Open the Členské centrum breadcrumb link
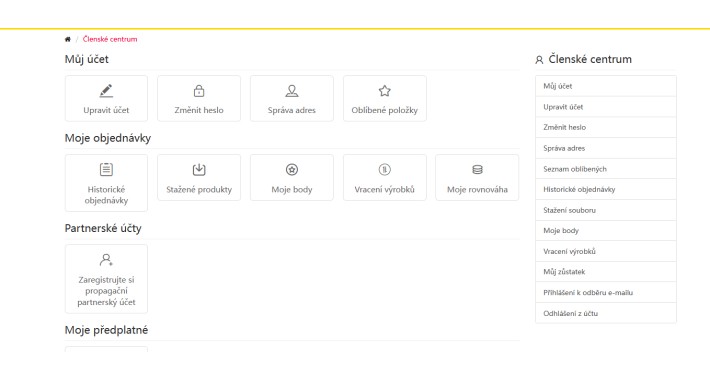The image size is (710, 380). pos(110,39)
